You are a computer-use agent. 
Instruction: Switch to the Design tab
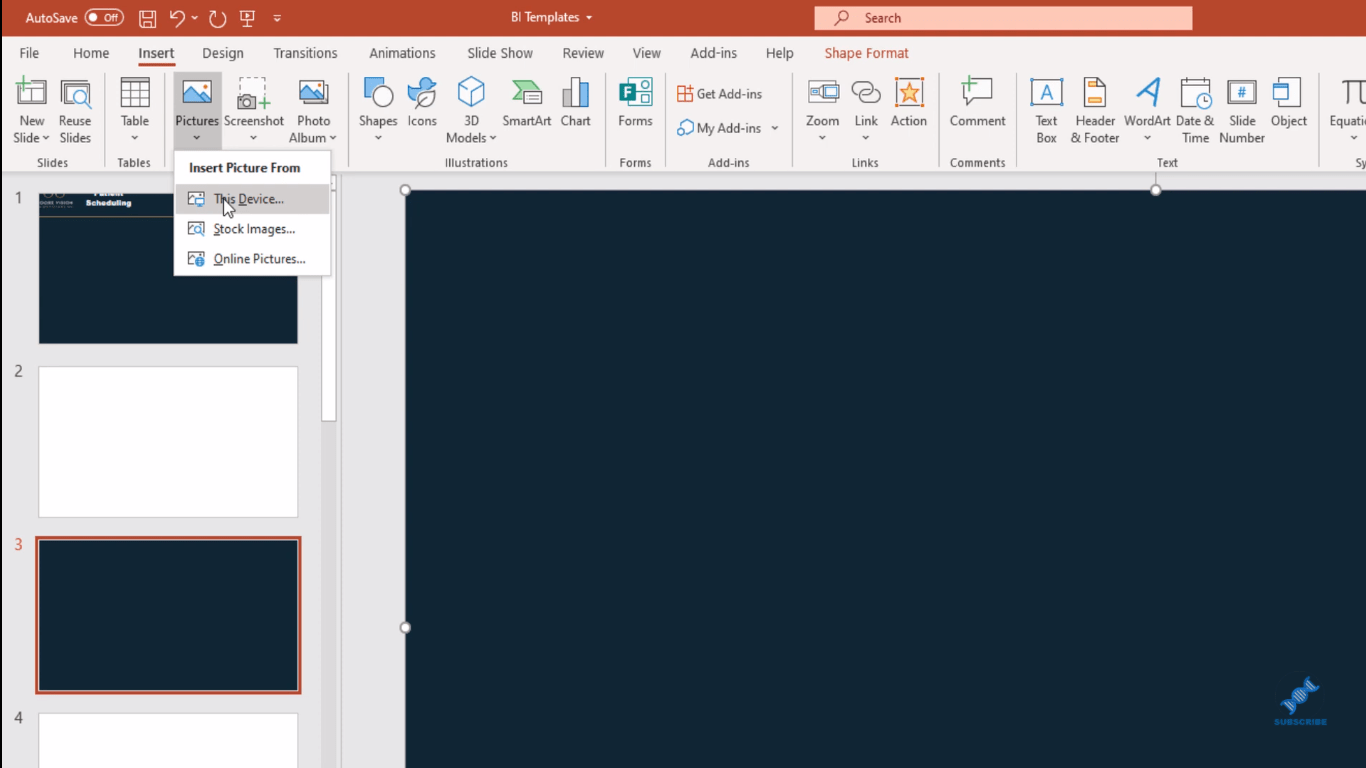click(x=223, y=53)
